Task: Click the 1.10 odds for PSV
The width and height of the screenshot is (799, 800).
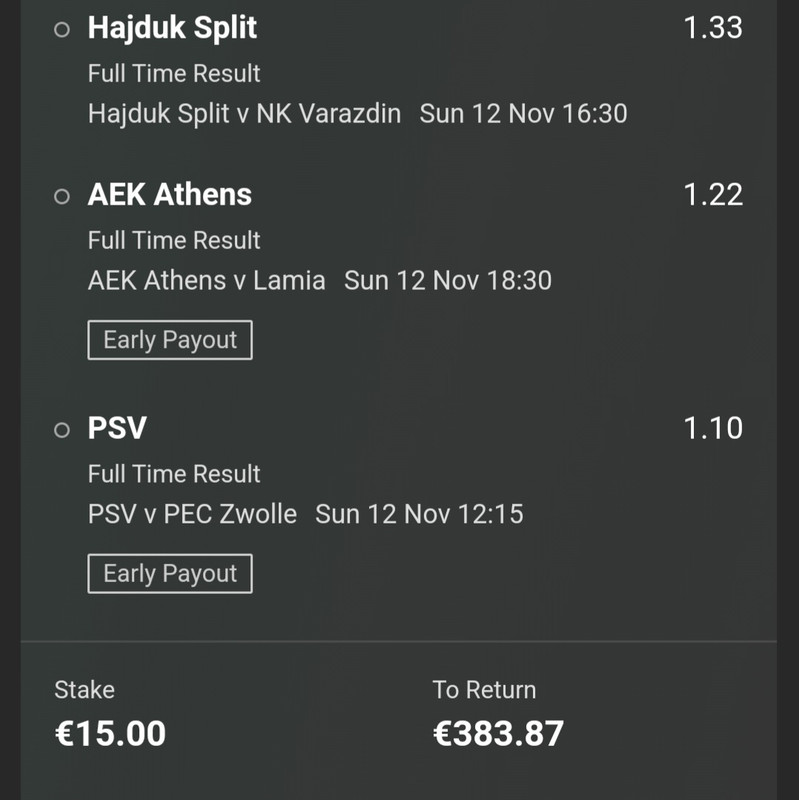Action: point(712,429)
